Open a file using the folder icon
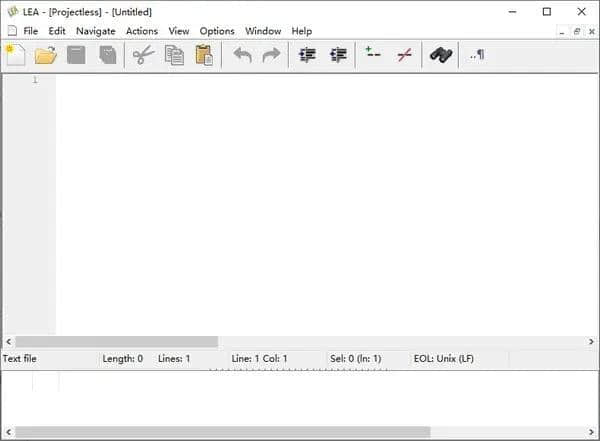Screen dimensions: 600x441 (x=46, y=55)
